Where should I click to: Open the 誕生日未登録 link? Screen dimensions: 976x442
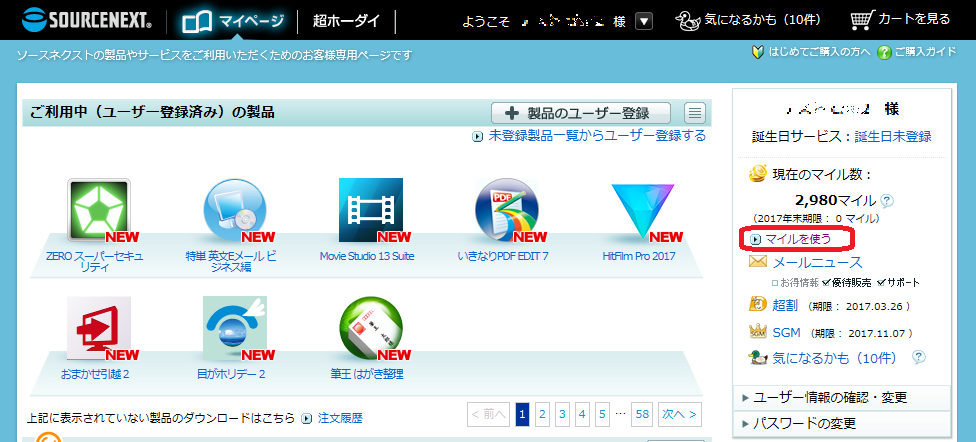click(893, 137)
